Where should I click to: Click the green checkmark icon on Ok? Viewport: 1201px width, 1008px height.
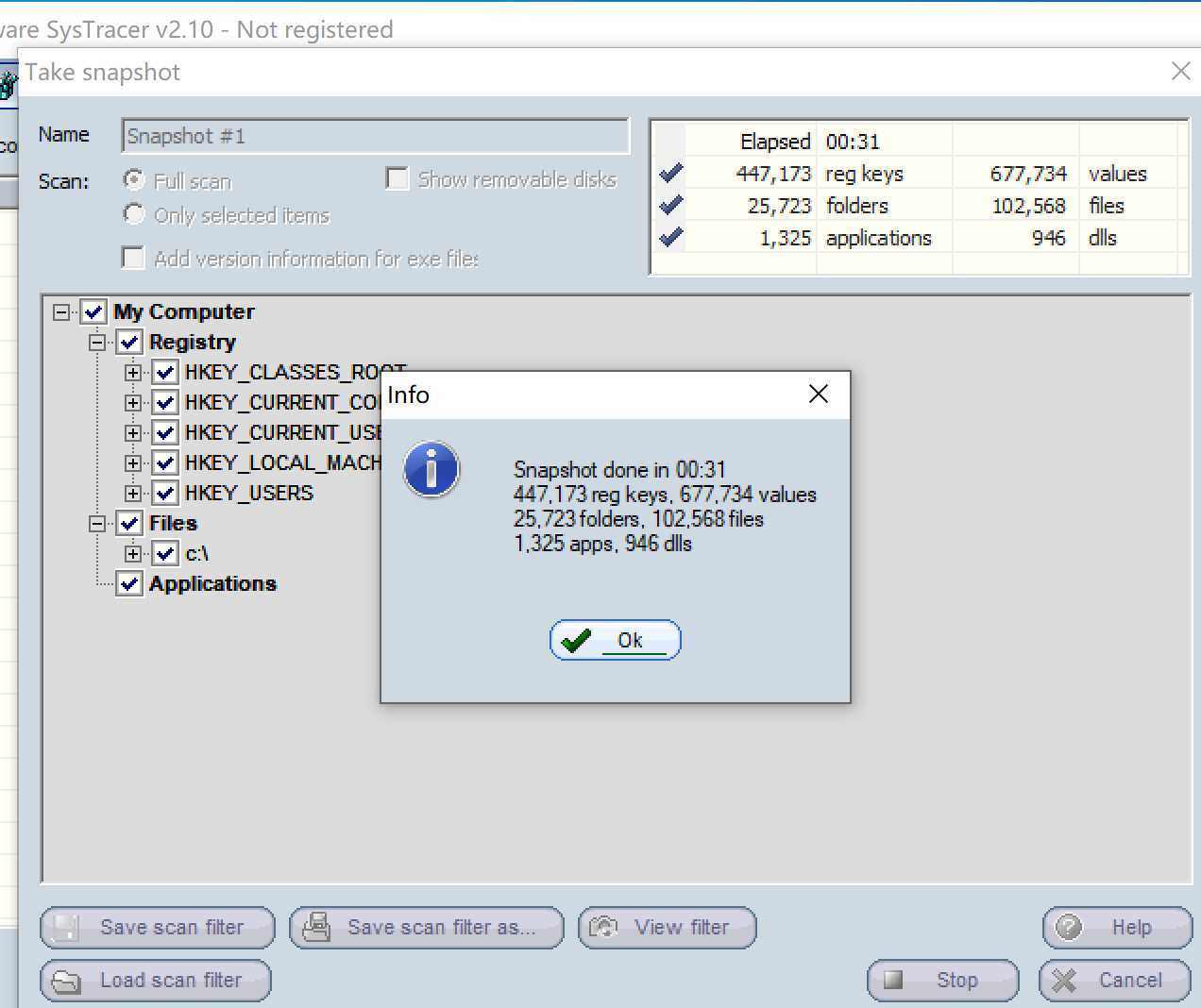point(576,641)
